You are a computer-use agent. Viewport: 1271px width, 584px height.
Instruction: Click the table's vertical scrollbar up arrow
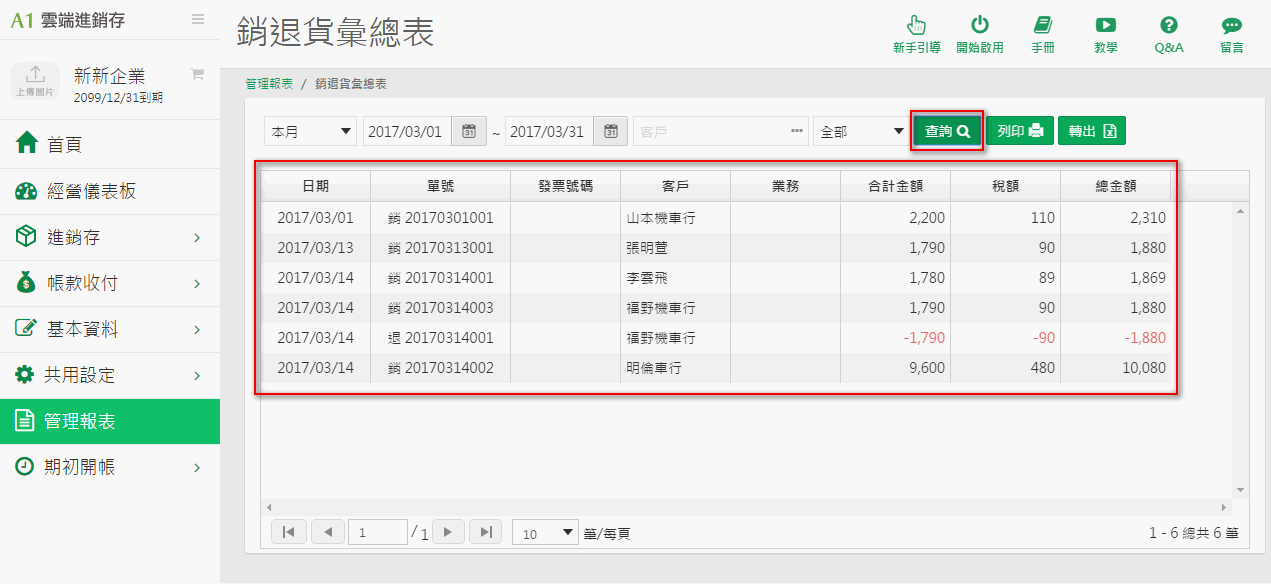coord(1240,211)
